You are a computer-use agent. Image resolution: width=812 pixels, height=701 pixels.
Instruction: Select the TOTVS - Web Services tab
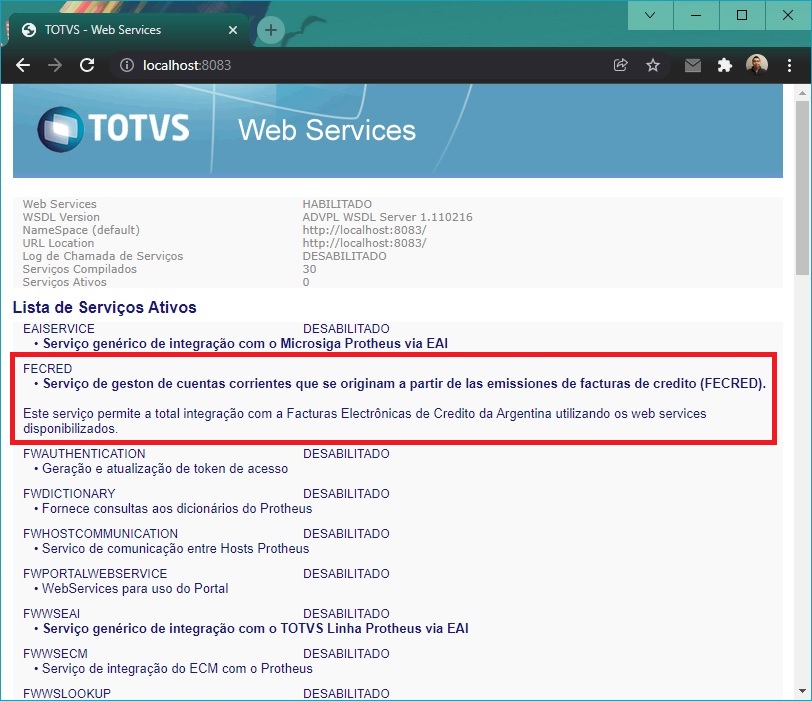(x=127, y=30)
